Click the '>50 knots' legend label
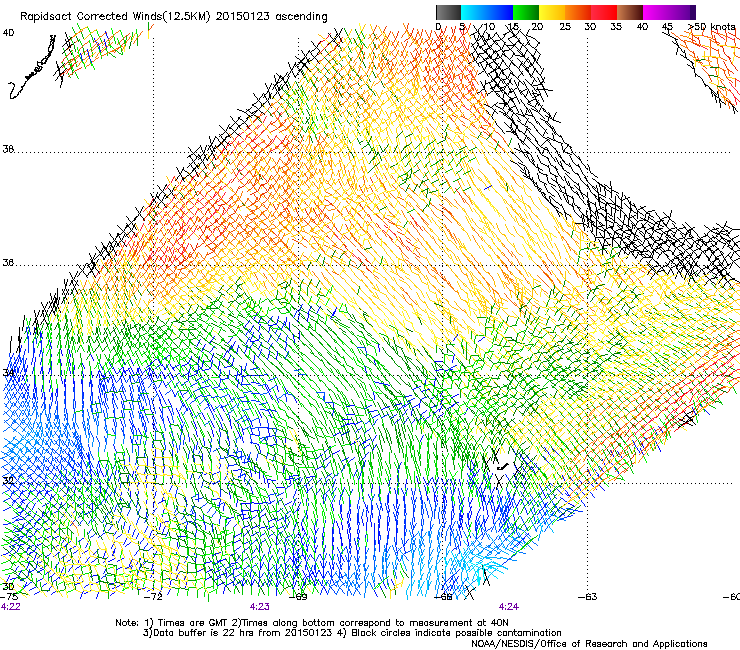This screenshot has height=650, width=740. click(x=712, y=27)
